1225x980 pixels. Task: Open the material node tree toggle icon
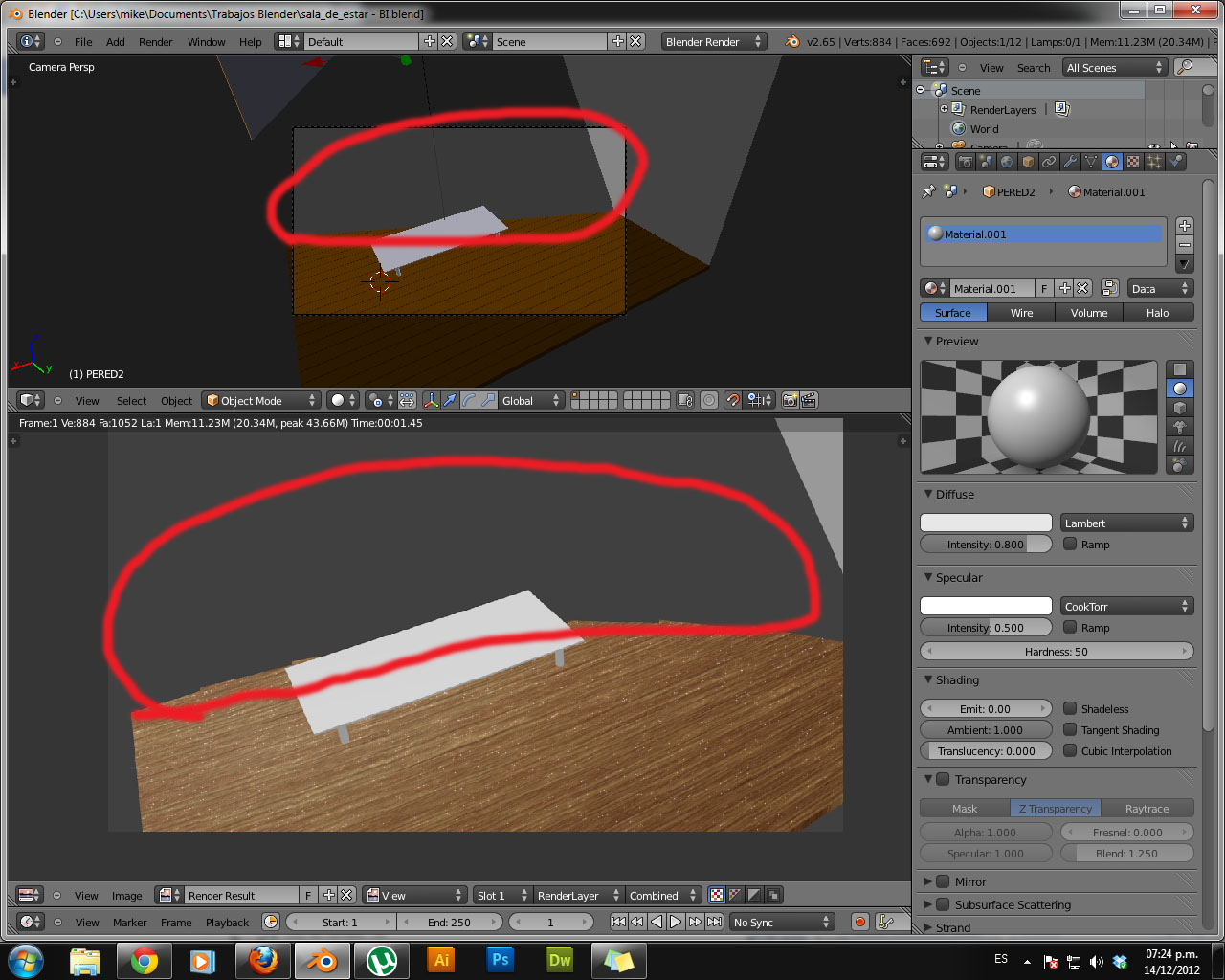(1110, 288)
